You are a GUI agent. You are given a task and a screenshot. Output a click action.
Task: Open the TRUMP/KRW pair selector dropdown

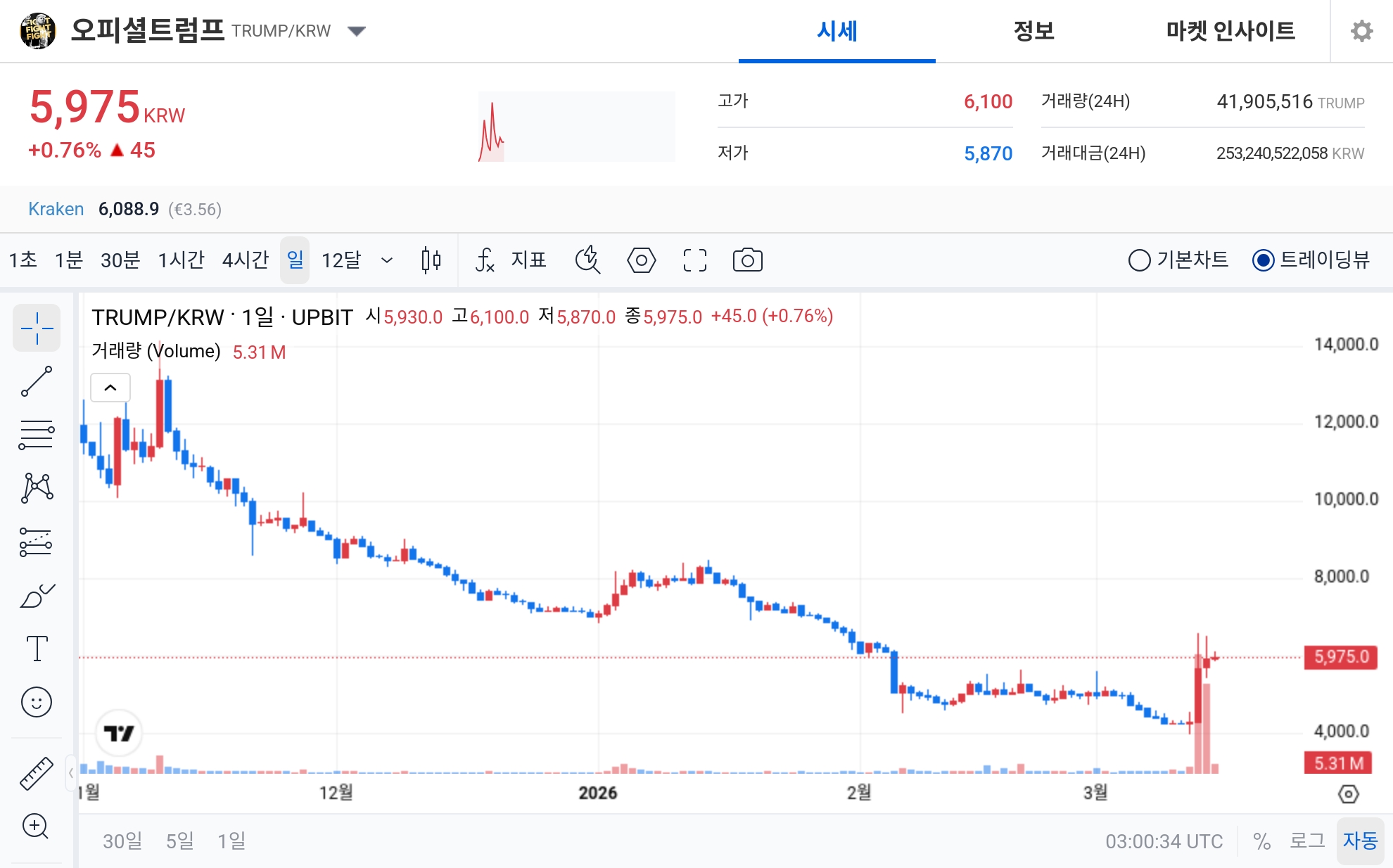[x=357, y=31]
